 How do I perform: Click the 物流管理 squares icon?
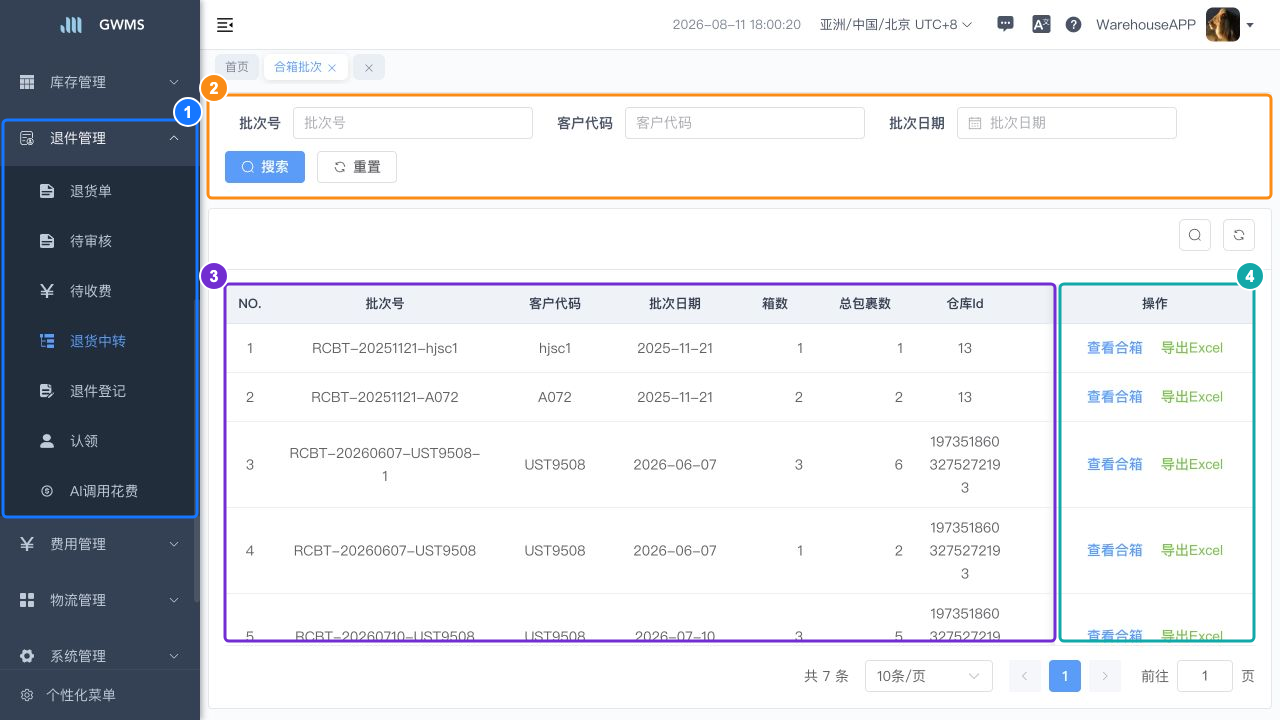[x=27, y=600]
